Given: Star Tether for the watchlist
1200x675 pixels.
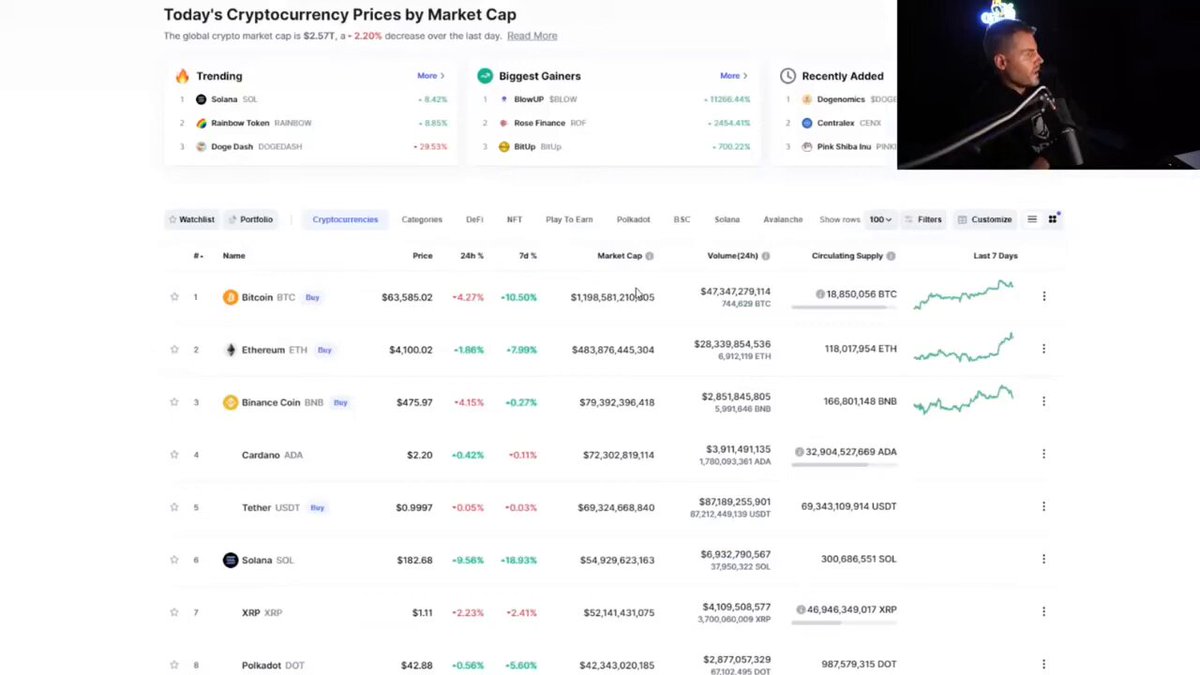Looking at the screenshot, I should pos(174,507).
